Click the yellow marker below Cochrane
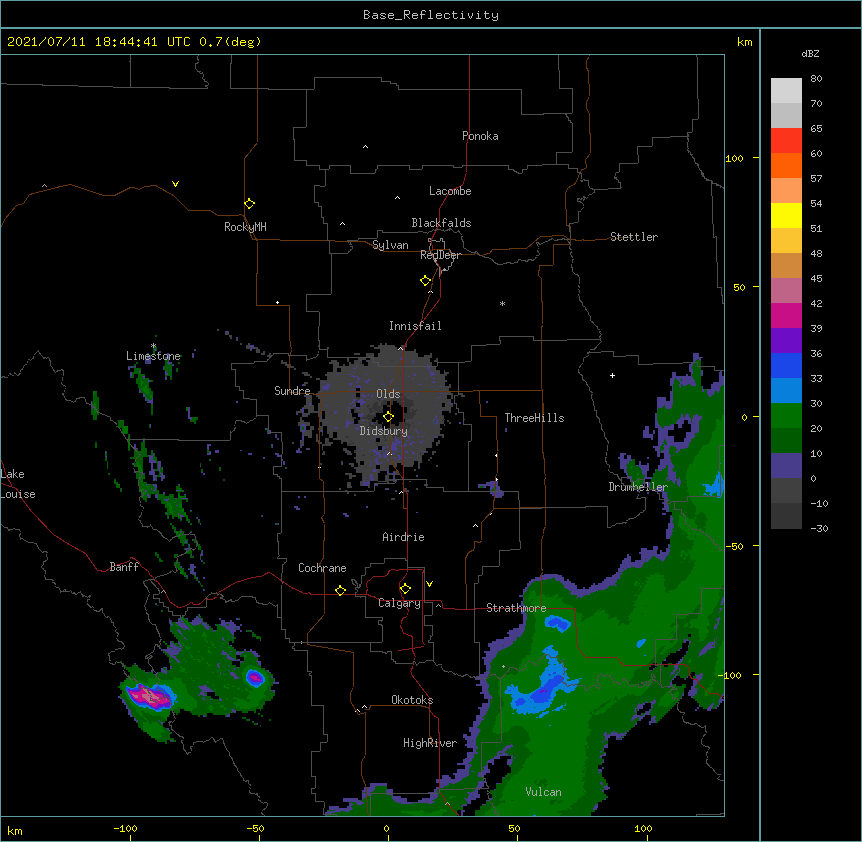862x842 pixels. 340,590
